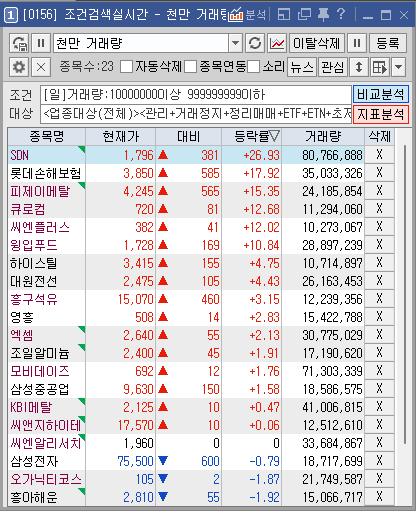Pause the real-time search via left pause button
The image size is (416, 511).
coord(41,43)
